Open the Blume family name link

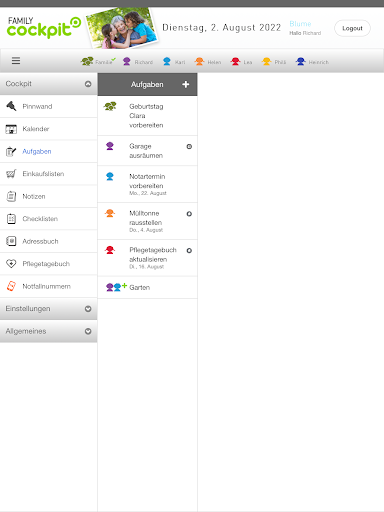300,24
